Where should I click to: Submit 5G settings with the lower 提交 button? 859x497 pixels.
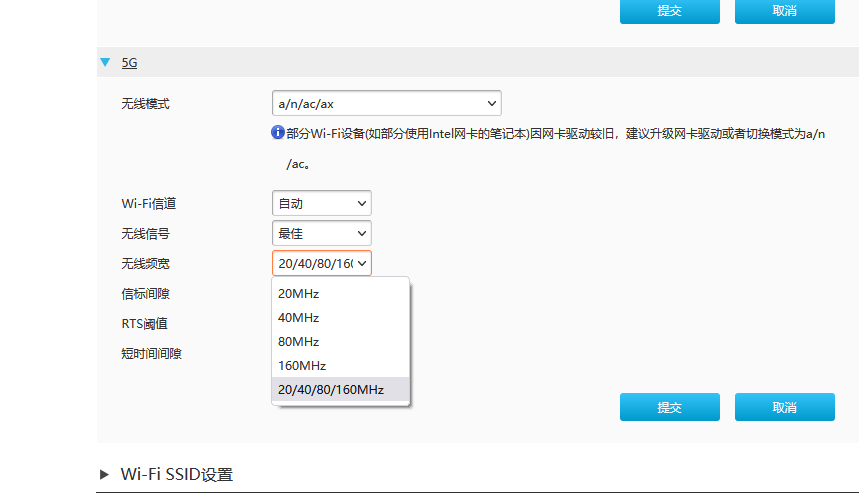pyautogui.click(x=669, y=407)
